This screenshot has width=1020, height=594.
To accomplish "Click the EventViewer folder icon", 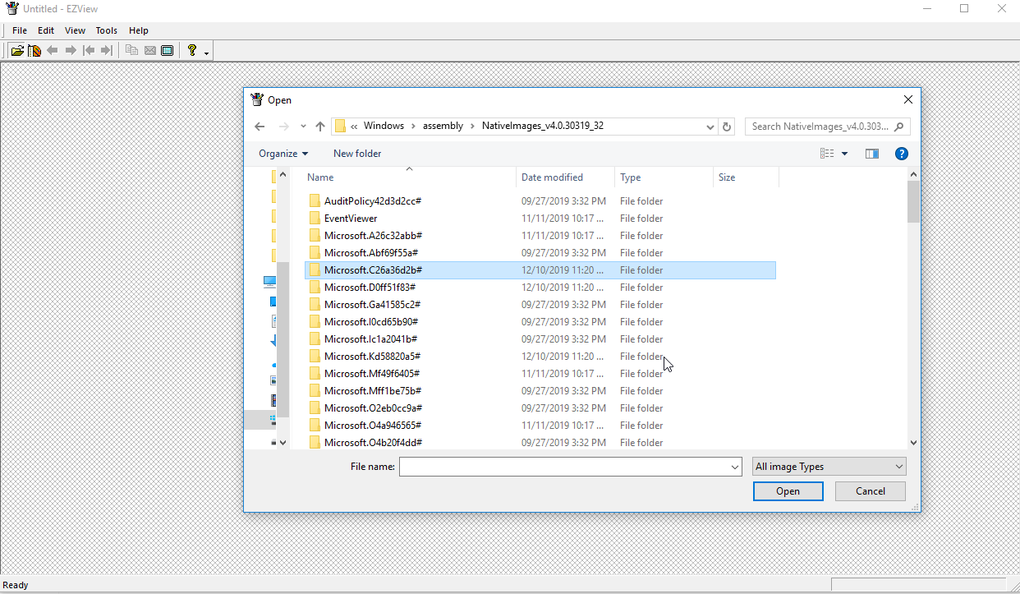I will [315, 218].
